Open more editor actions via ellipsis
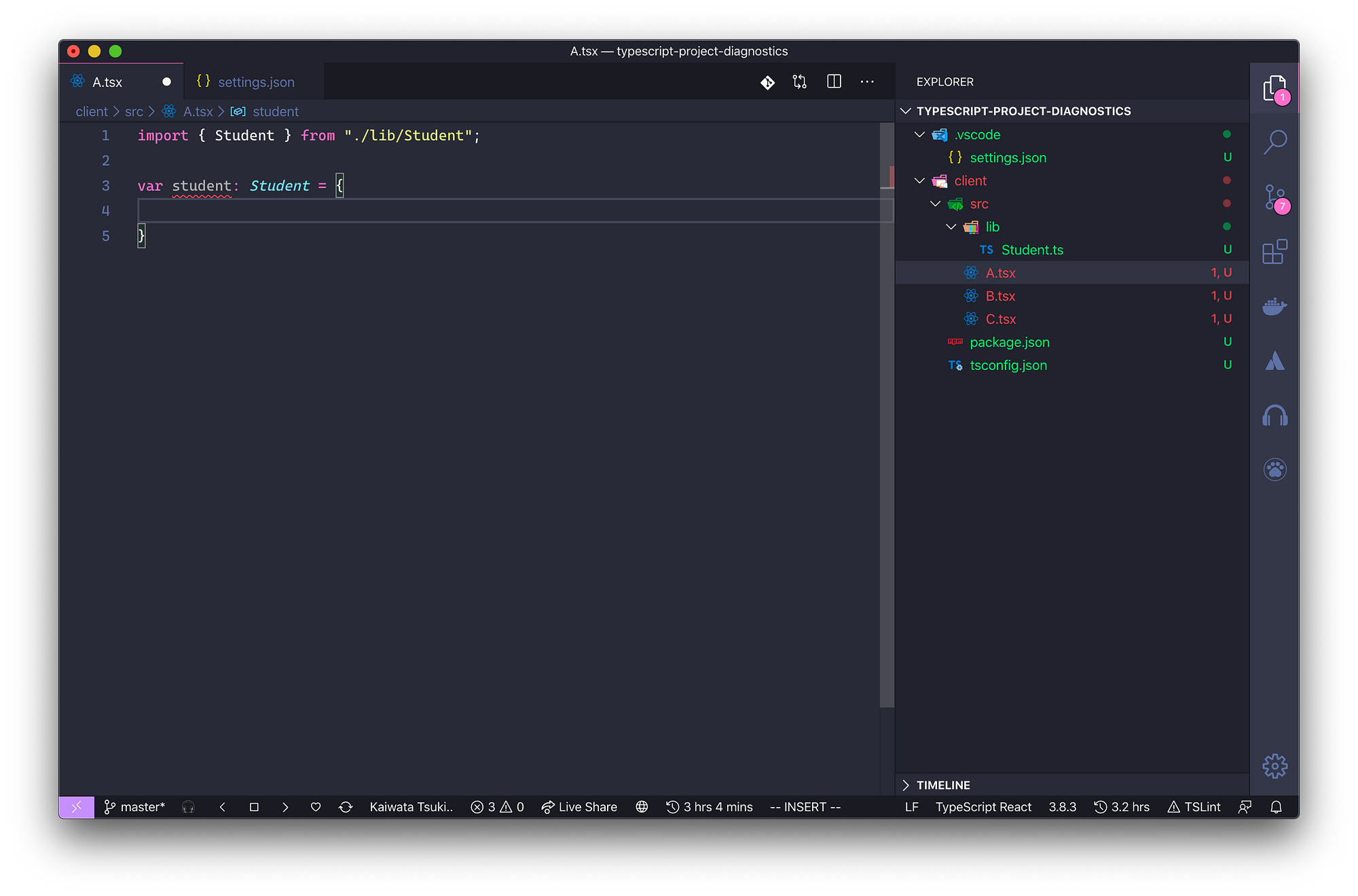 point(866,81)
